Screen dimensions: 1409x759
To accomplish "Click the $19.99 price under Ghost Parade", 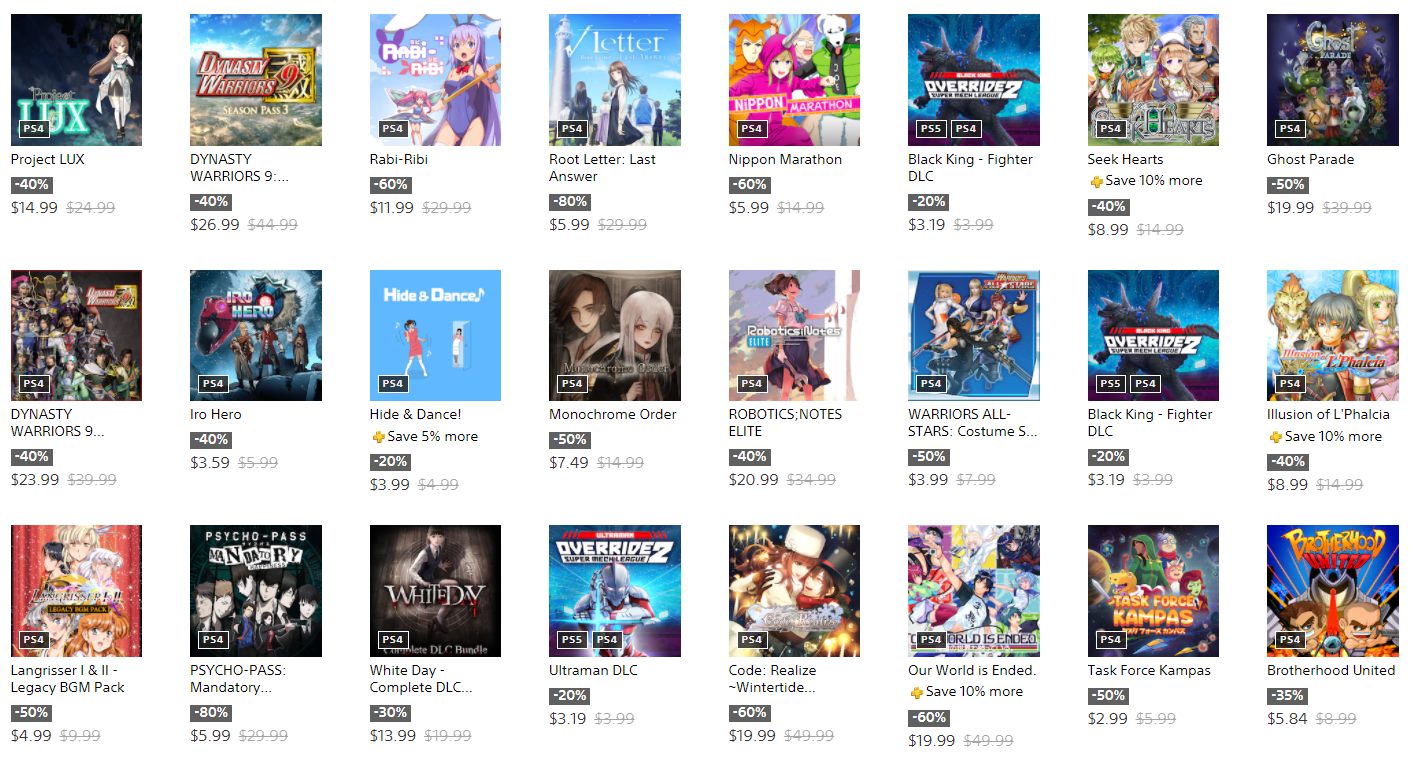I will (1290, 208).
